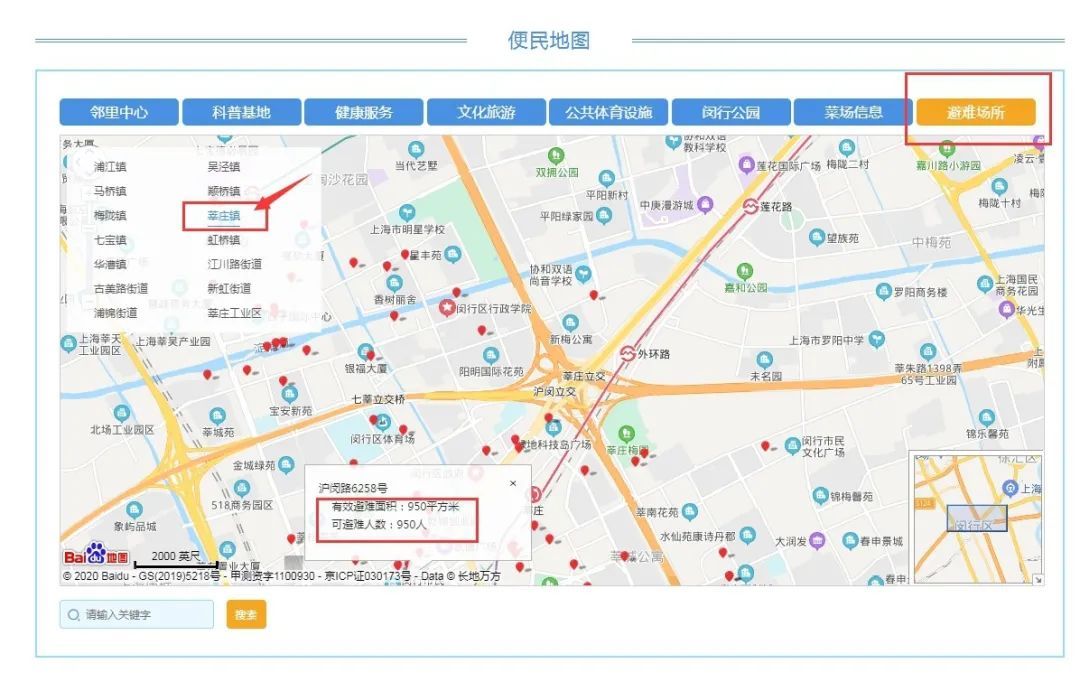Click the 莘南花苑 residence marker
The image size is (1080, 682).
pyautogui.click(x=689, y=511)
